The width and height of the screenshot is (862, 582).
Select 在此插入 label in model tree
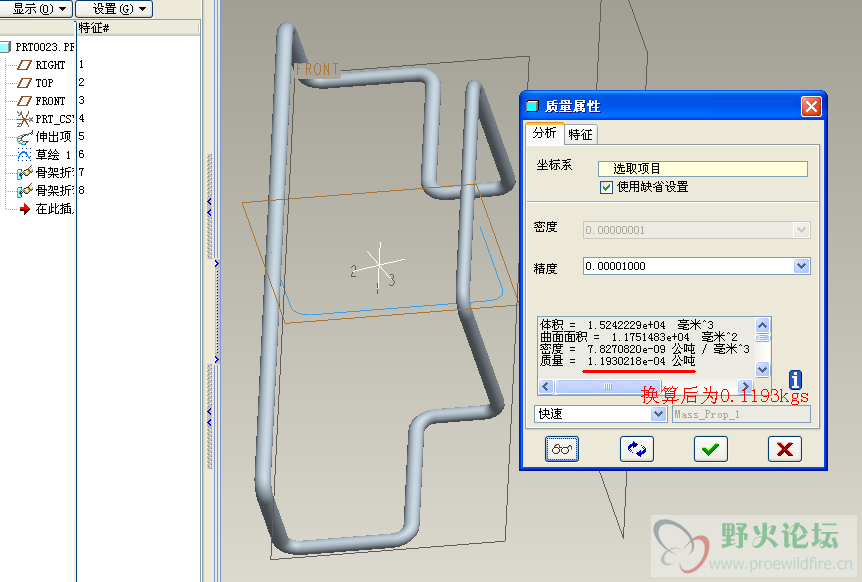54,209
